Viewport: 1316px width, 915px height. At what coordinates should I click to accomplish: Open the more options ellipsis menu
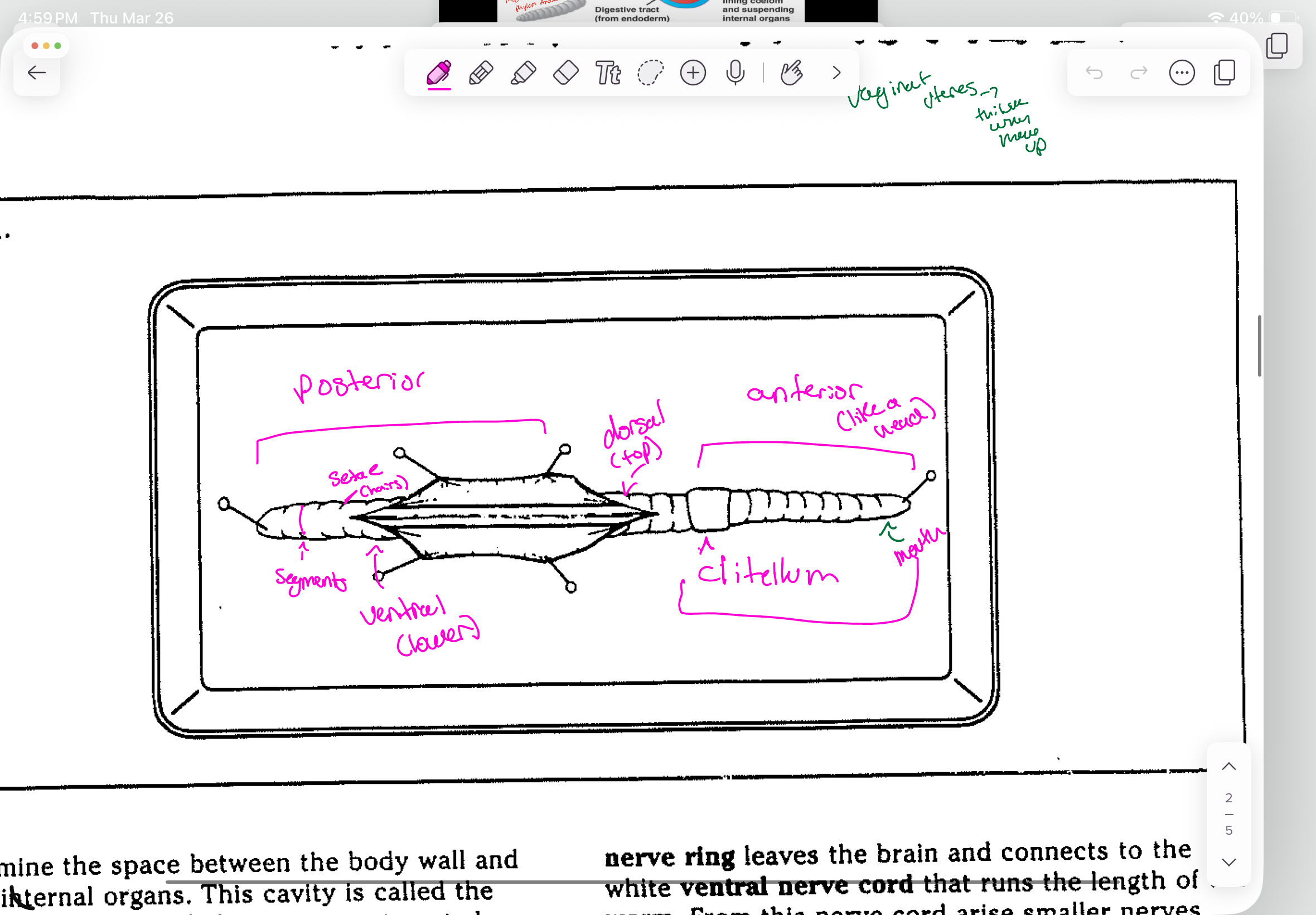(x=1182, y=73)
